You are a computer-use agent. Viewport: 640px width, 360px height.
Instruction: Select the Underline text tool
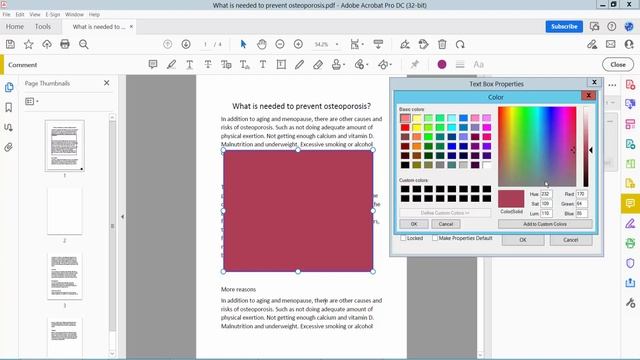[x=189, y=64]
